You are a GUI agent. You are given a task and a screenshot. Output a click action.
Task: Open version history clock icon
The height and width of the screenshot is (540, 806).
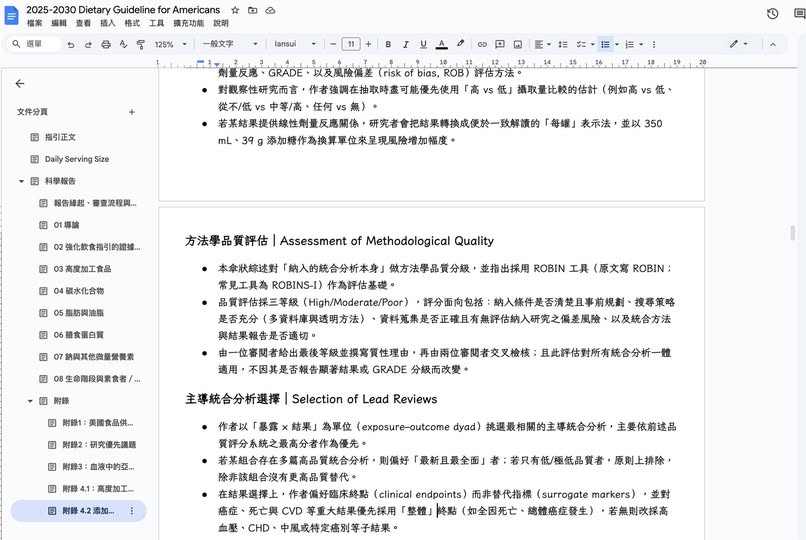pos(772,14)
